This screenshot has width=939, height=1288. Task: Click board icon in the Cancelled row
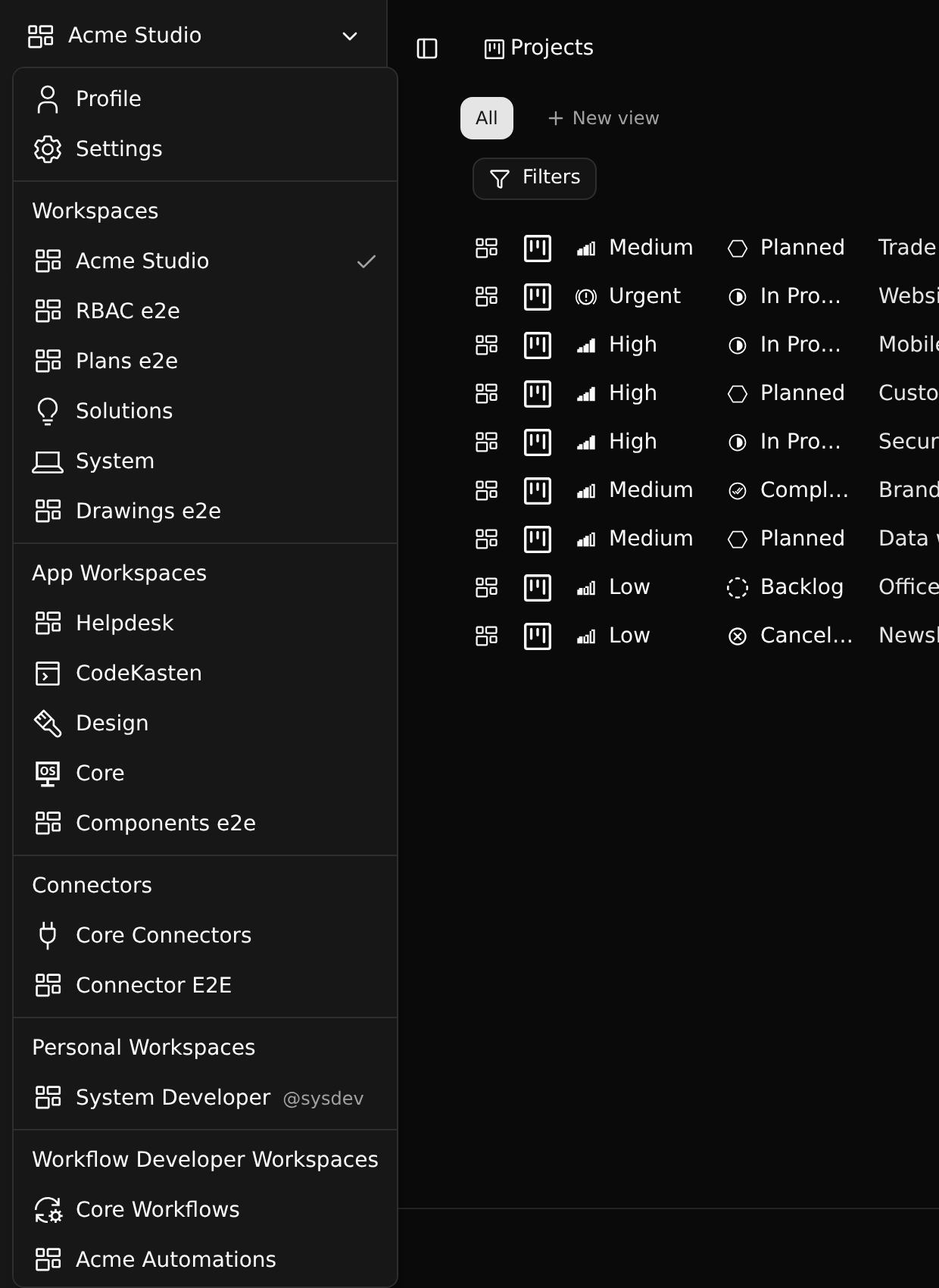(x=538, y=636)
